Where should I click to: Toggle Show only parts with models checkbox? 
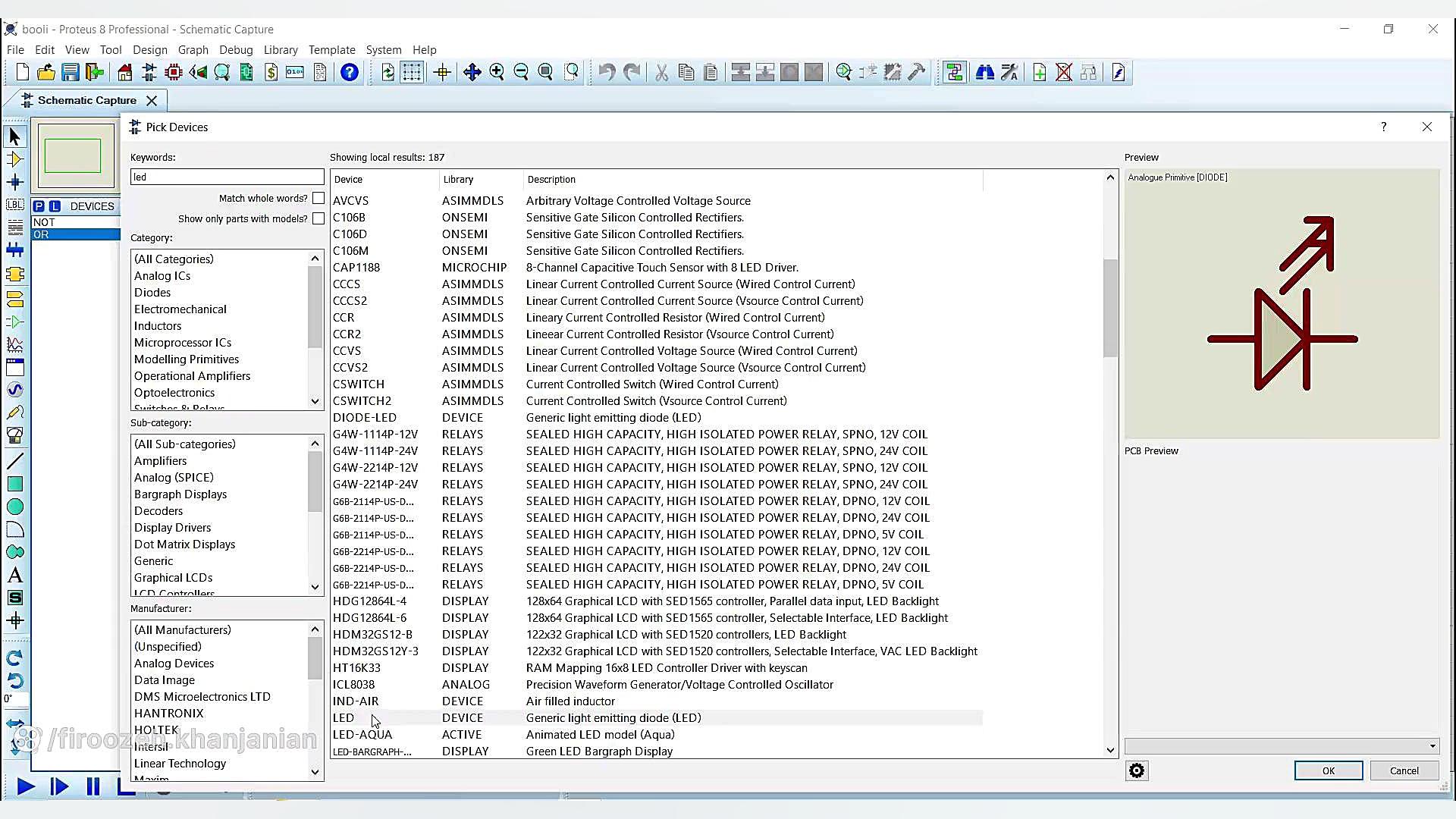pos(318,218)
